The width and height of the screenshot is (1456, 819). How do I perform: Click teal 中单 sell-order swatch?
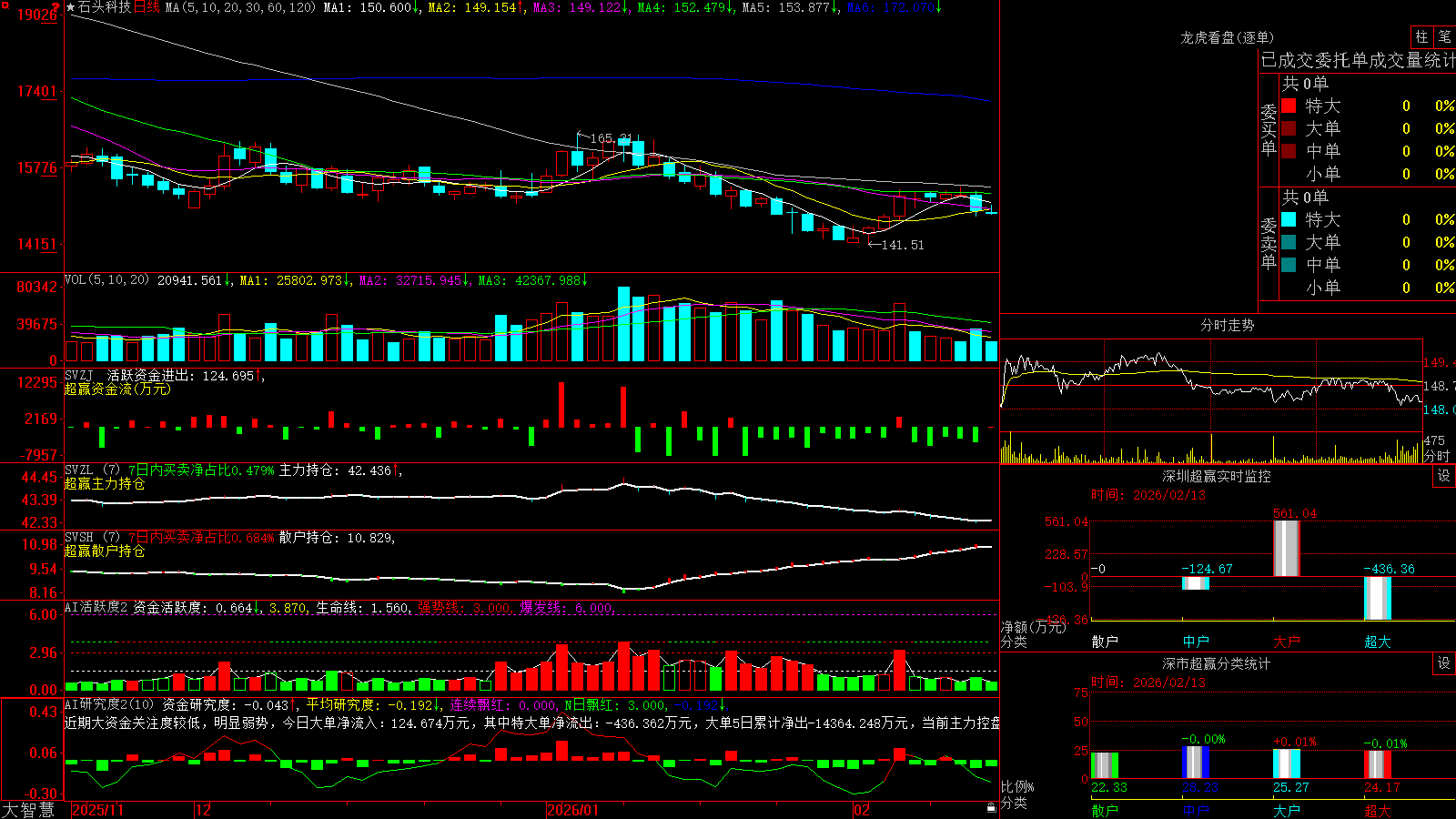(1289, 264)
